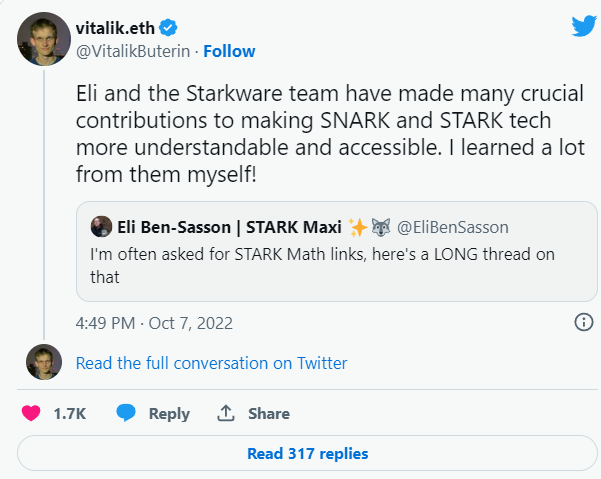Click the Reply text label
The width and height of the screenshot is (601, 479).
tap(169, 413)
